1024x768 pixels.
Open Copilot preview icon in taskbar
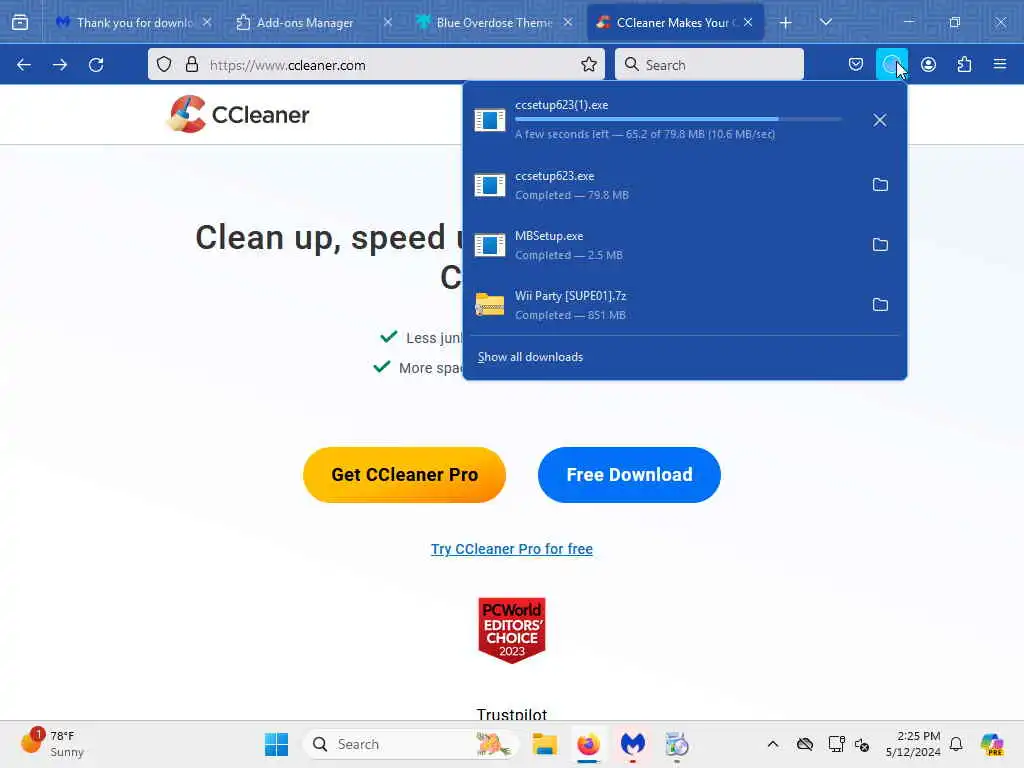(992, 744)
